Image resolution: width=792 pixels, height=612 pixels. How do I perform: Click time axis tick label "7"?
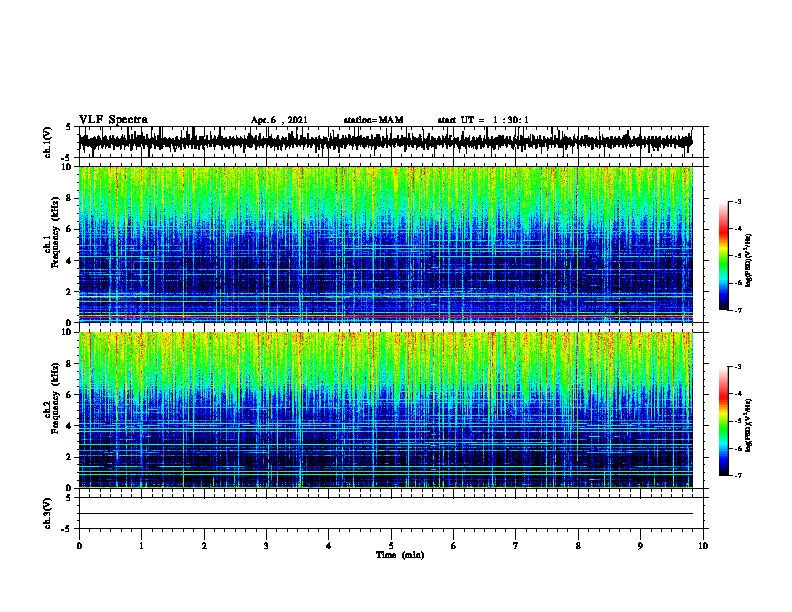coord(516,546)
